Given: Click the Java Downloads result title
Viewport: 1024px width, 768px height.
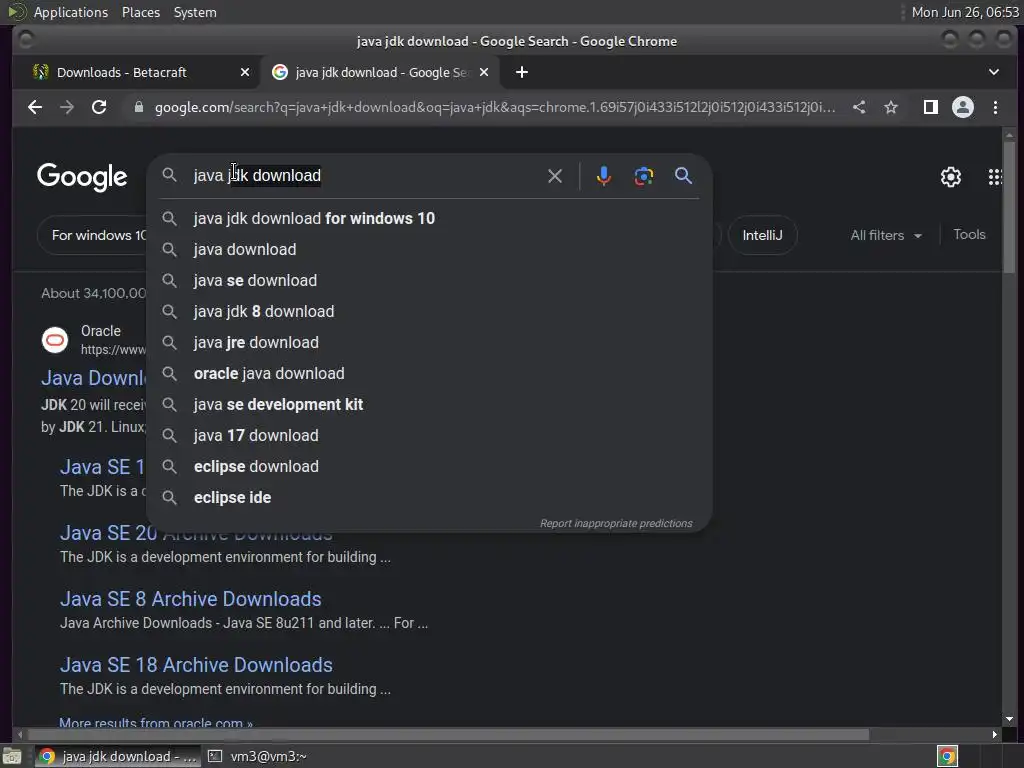Looking at the screenshot, I should pyautogui.click(x=93, y=378).
